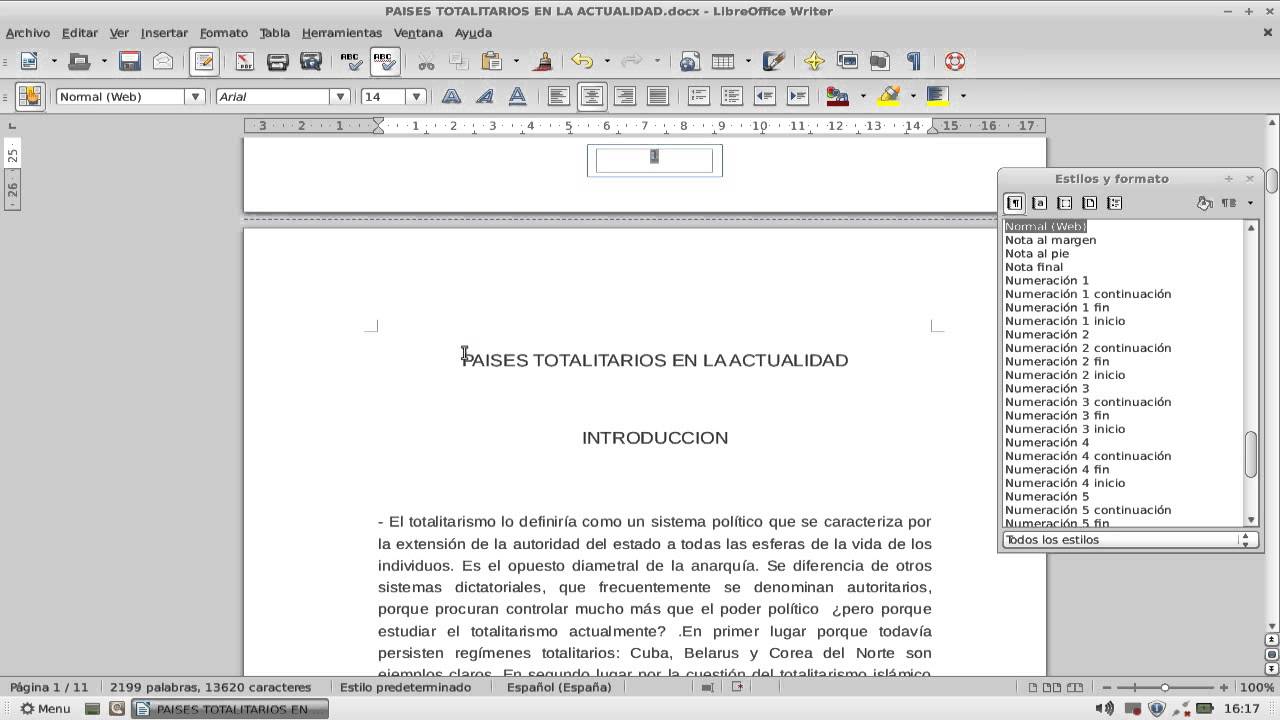Apply Underline formatting
Image resolution: width=1280 pixels, height=720 pixels.
518,96
